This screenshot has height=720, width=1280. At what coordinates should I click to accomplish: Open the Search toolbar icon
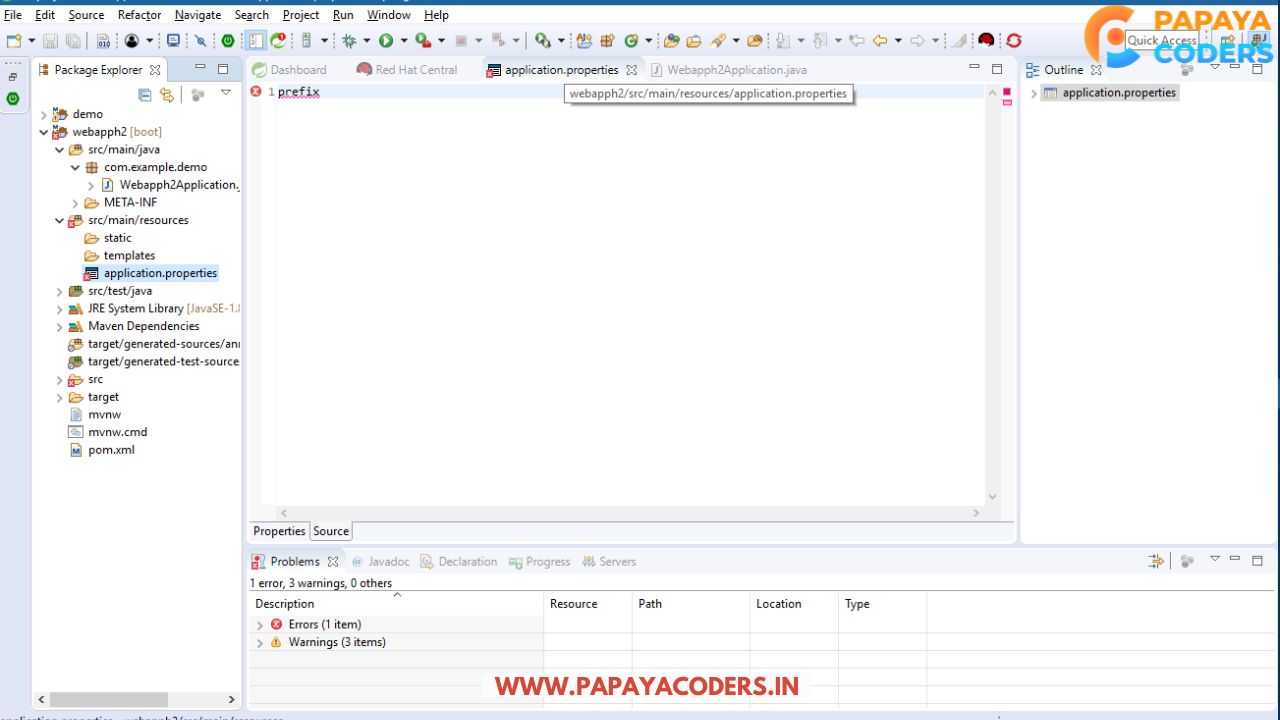[547, 40]
